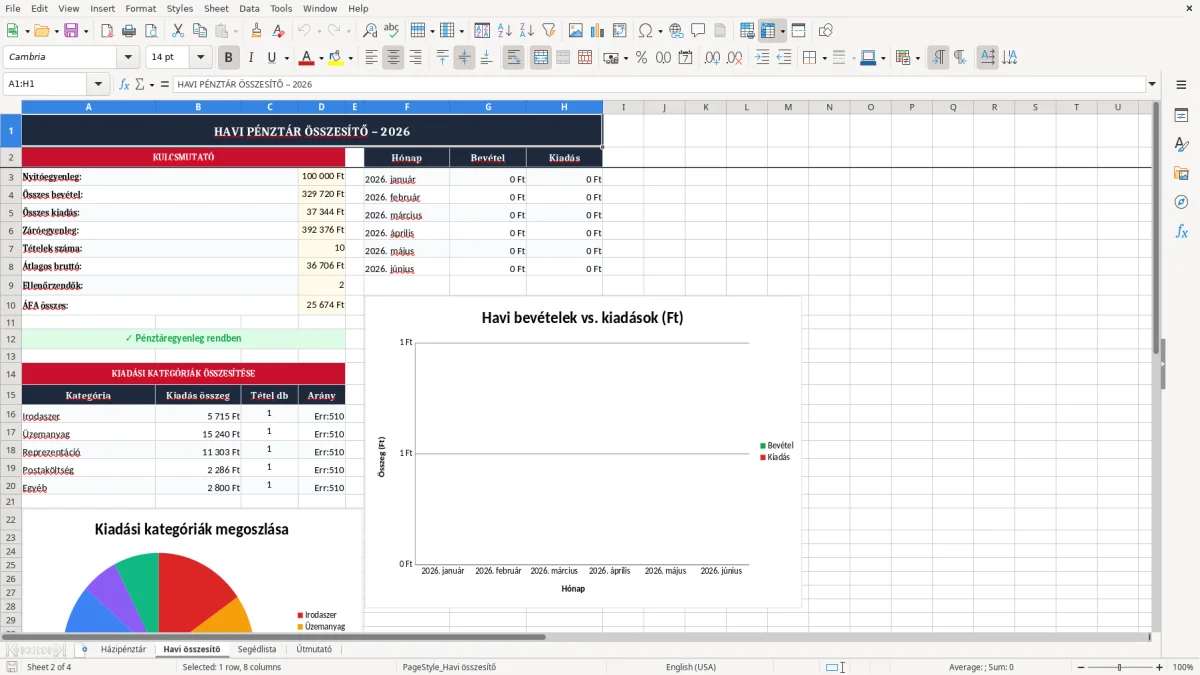Switch to Segédlista sheet tab
Viewport: 1200px width, 675px height.
point(257,649)
